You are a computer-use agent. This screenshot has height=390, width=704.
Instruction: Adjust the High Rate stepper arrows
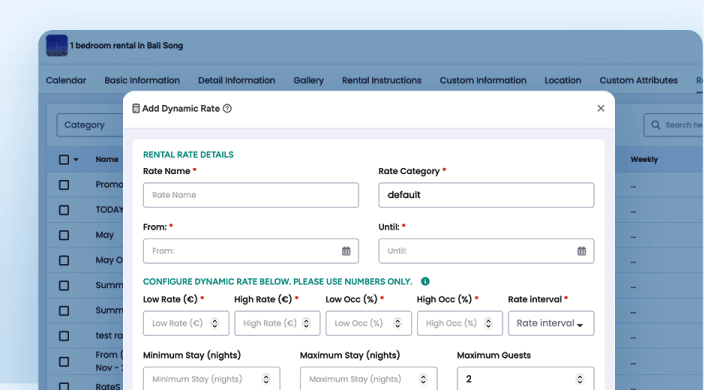pyautogui.click(x=306, y=323)
